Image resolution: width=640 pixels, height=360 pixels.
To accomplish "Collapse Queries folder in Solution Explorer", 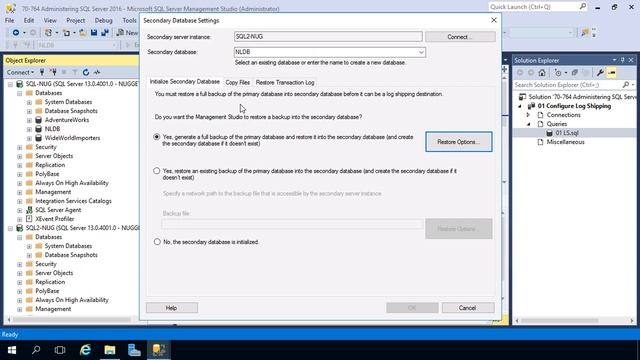I will point(529,124).
